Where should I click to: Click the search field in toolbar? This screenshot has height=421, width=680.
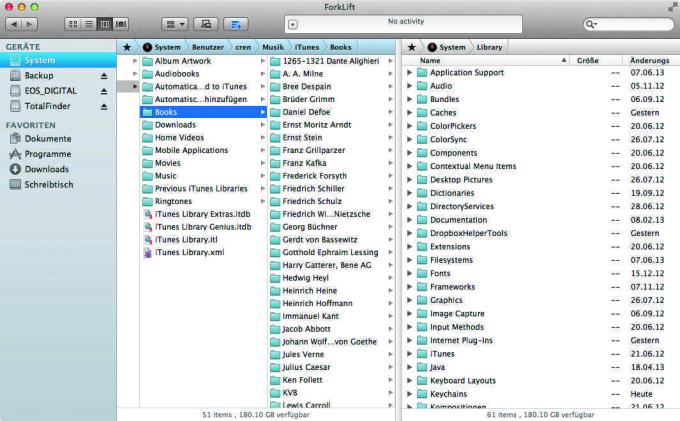point(628,24)
